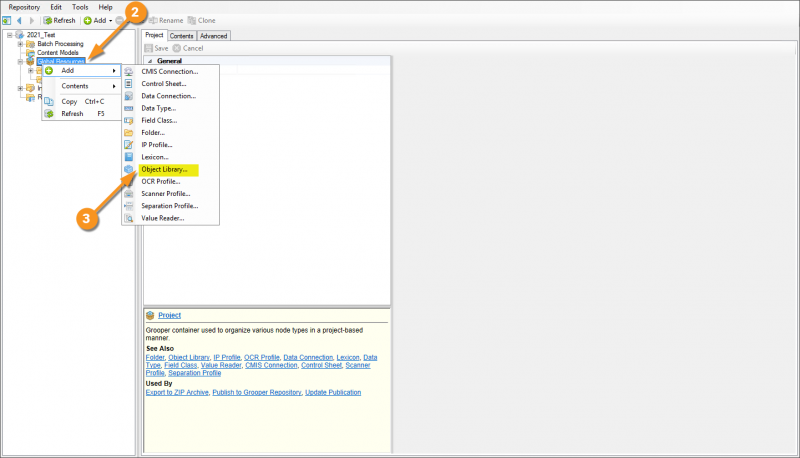Image resolution: width=800 pixels, height=458 pixels.
Task: Open the Help menu
Action: 106,7
